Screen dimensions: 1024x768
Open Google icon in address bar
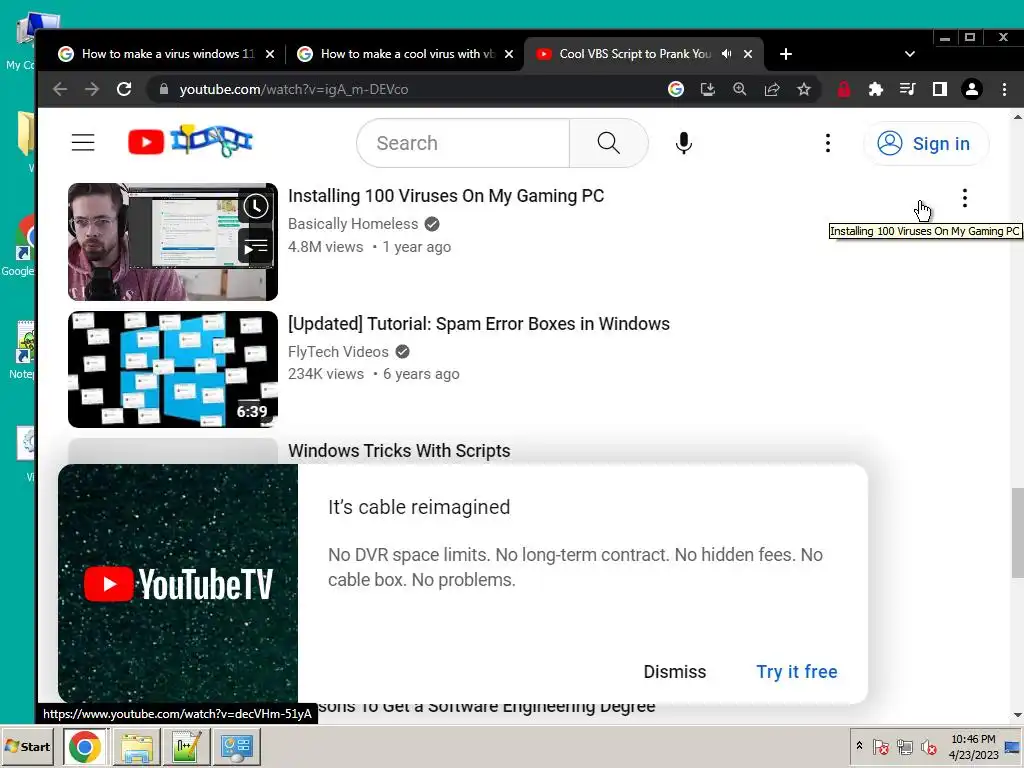point(676,89)
